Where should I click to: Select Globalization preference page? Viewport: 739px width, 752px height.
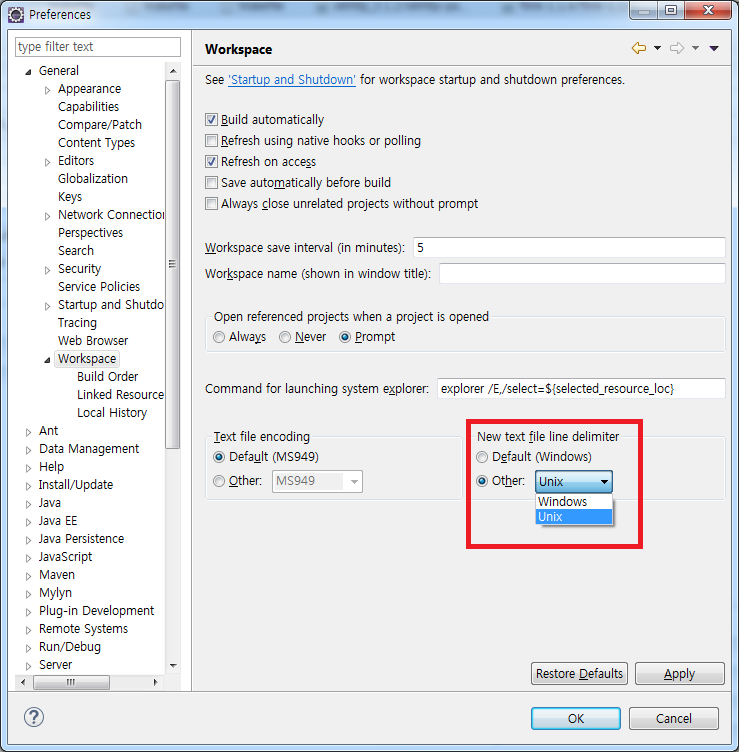point(93,179)
